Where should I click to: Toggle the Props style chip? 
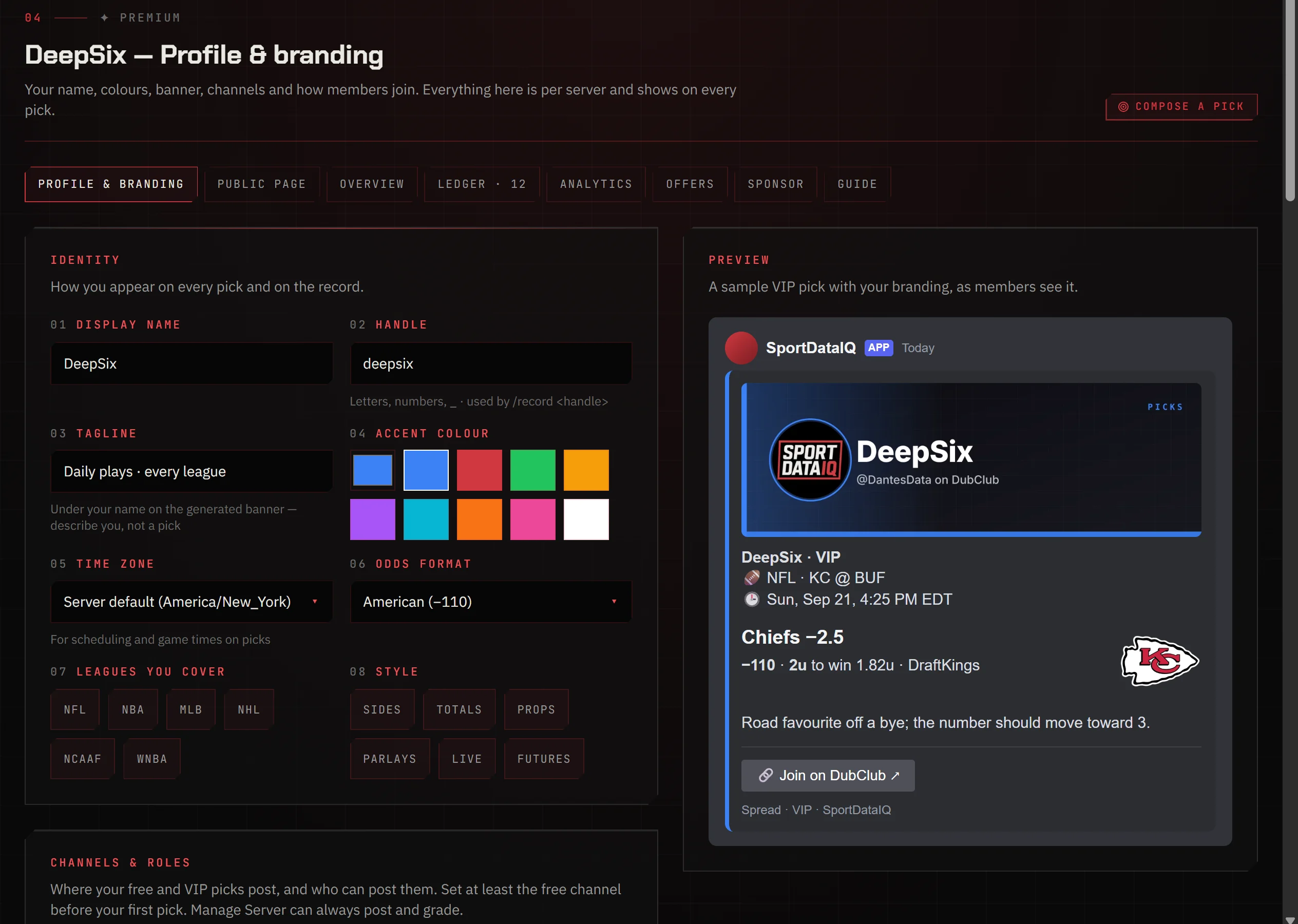tap(536, 709)
